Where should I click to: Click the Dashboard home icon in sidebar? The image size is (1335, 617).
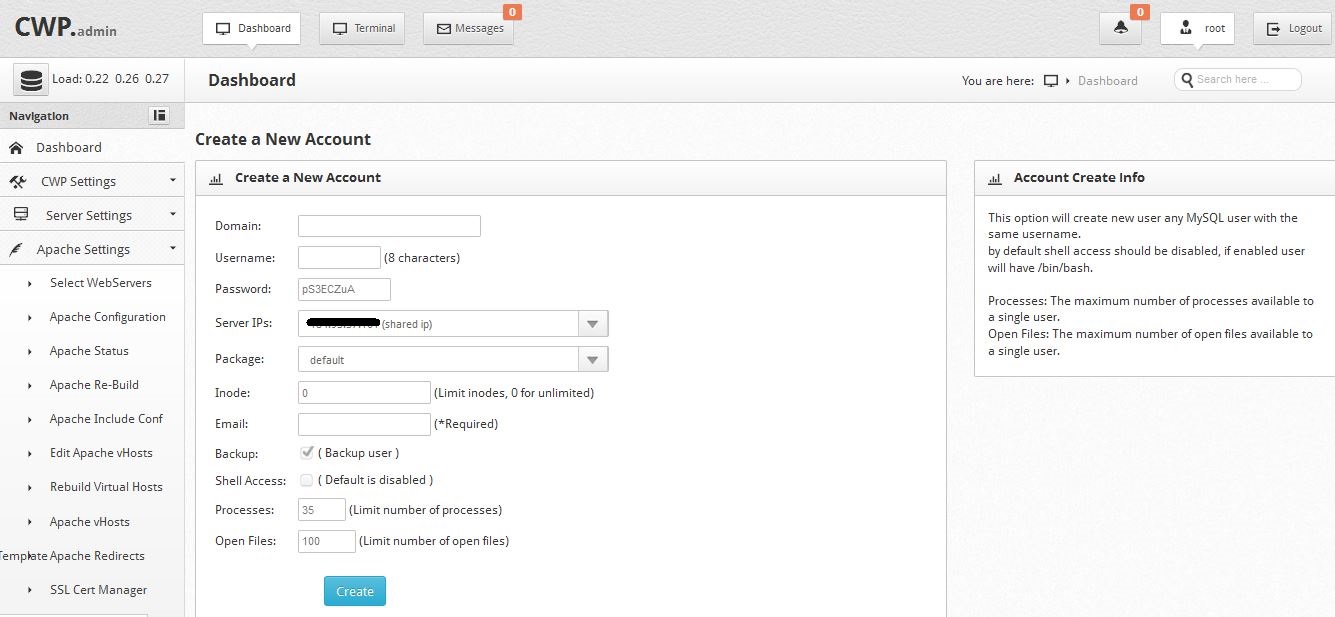click(16, 148)
